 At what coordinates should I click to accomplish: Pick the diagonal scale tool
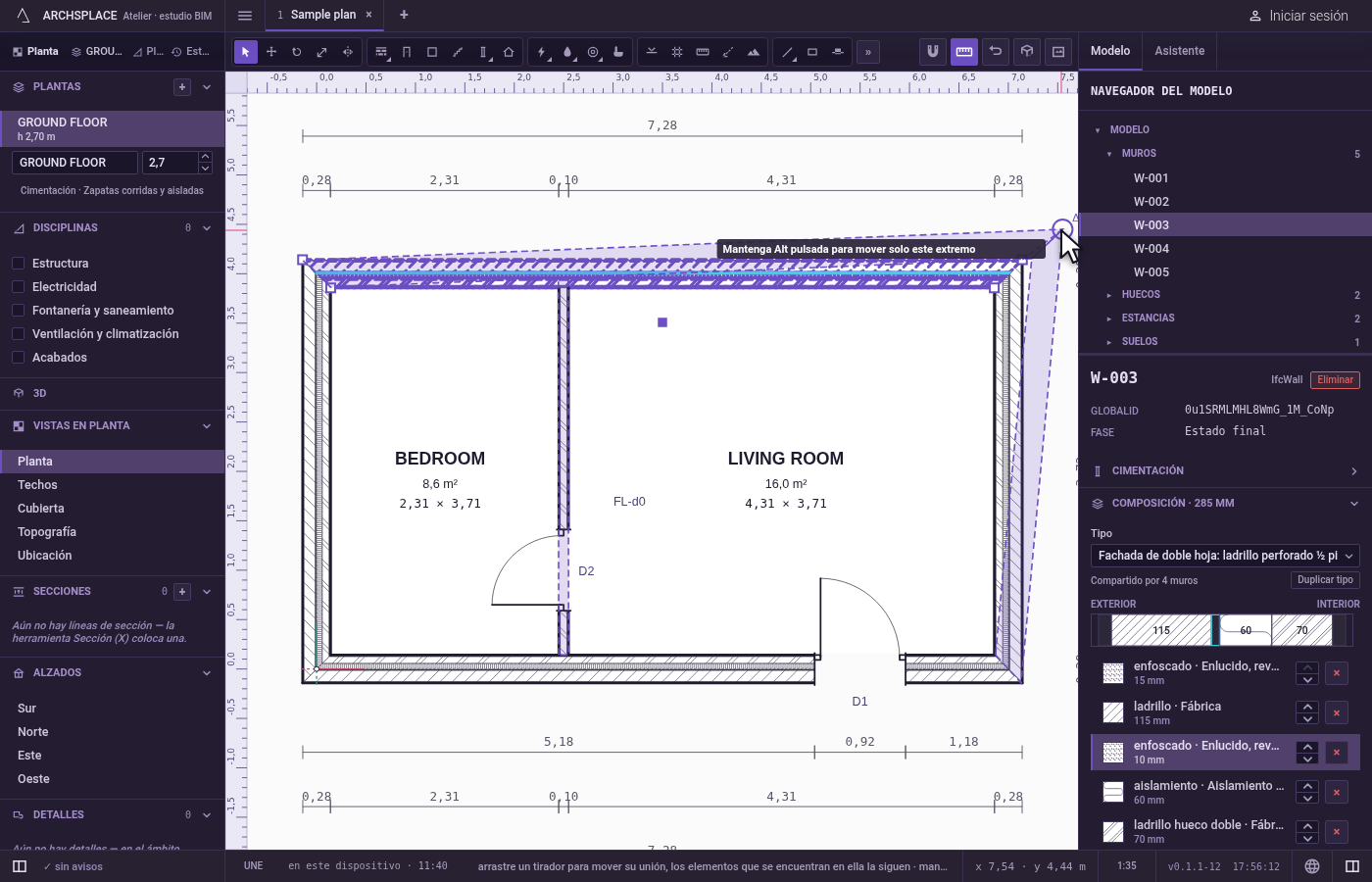[x=322, y=52]
